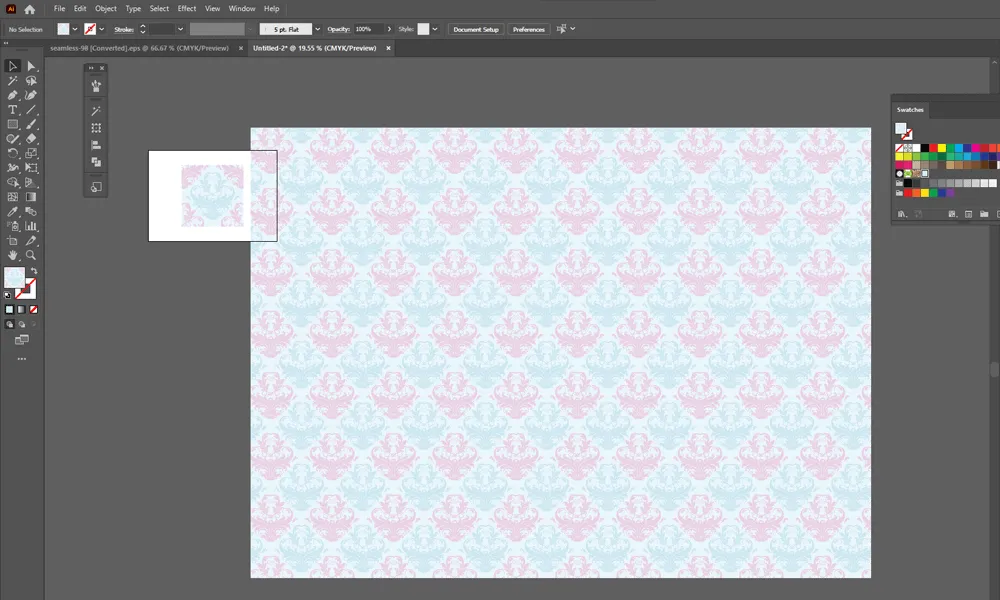Open Edit Toolbar three-dots button

[22, 359]
